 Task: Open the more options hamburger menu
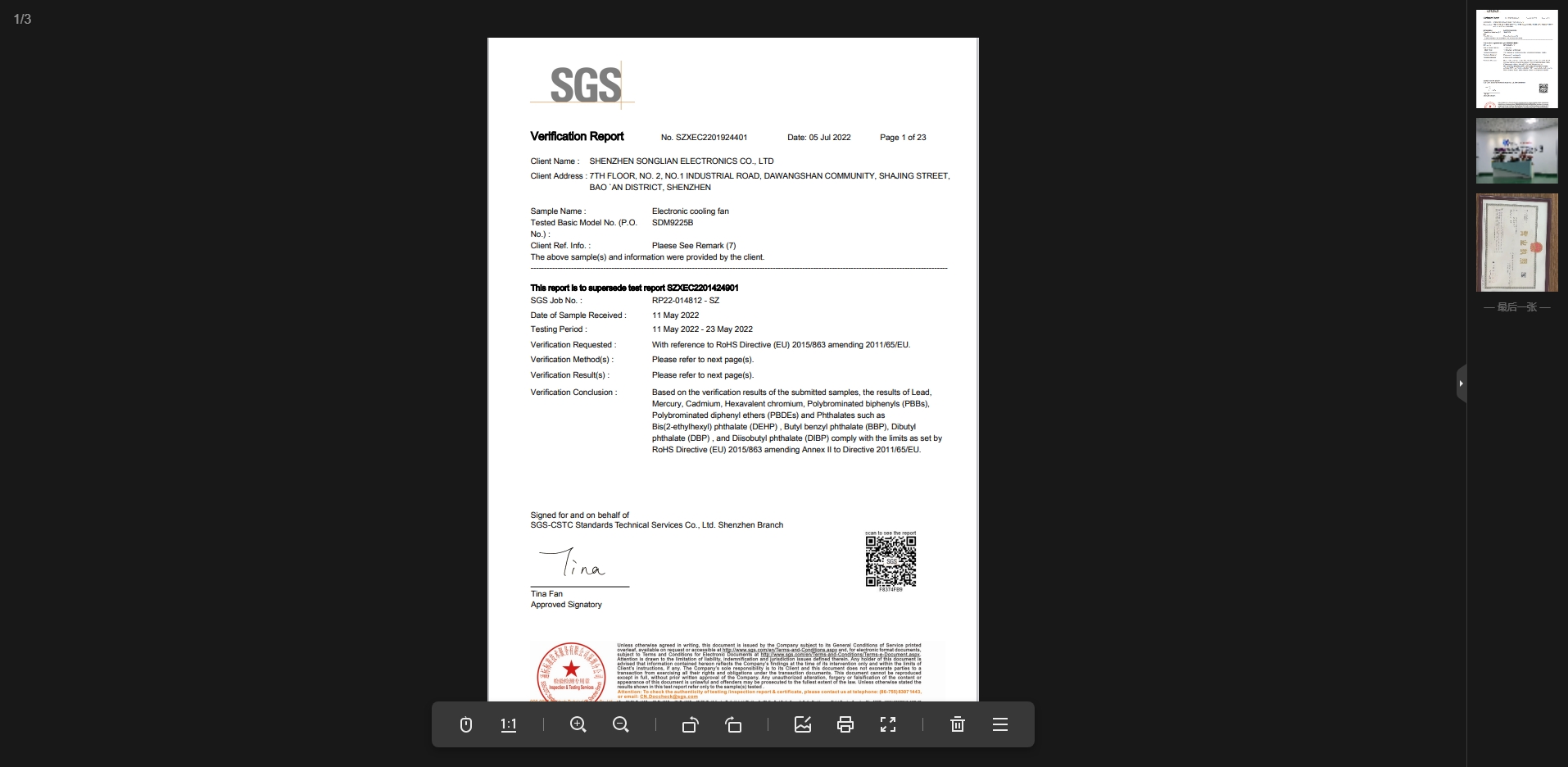point(1000,724)
